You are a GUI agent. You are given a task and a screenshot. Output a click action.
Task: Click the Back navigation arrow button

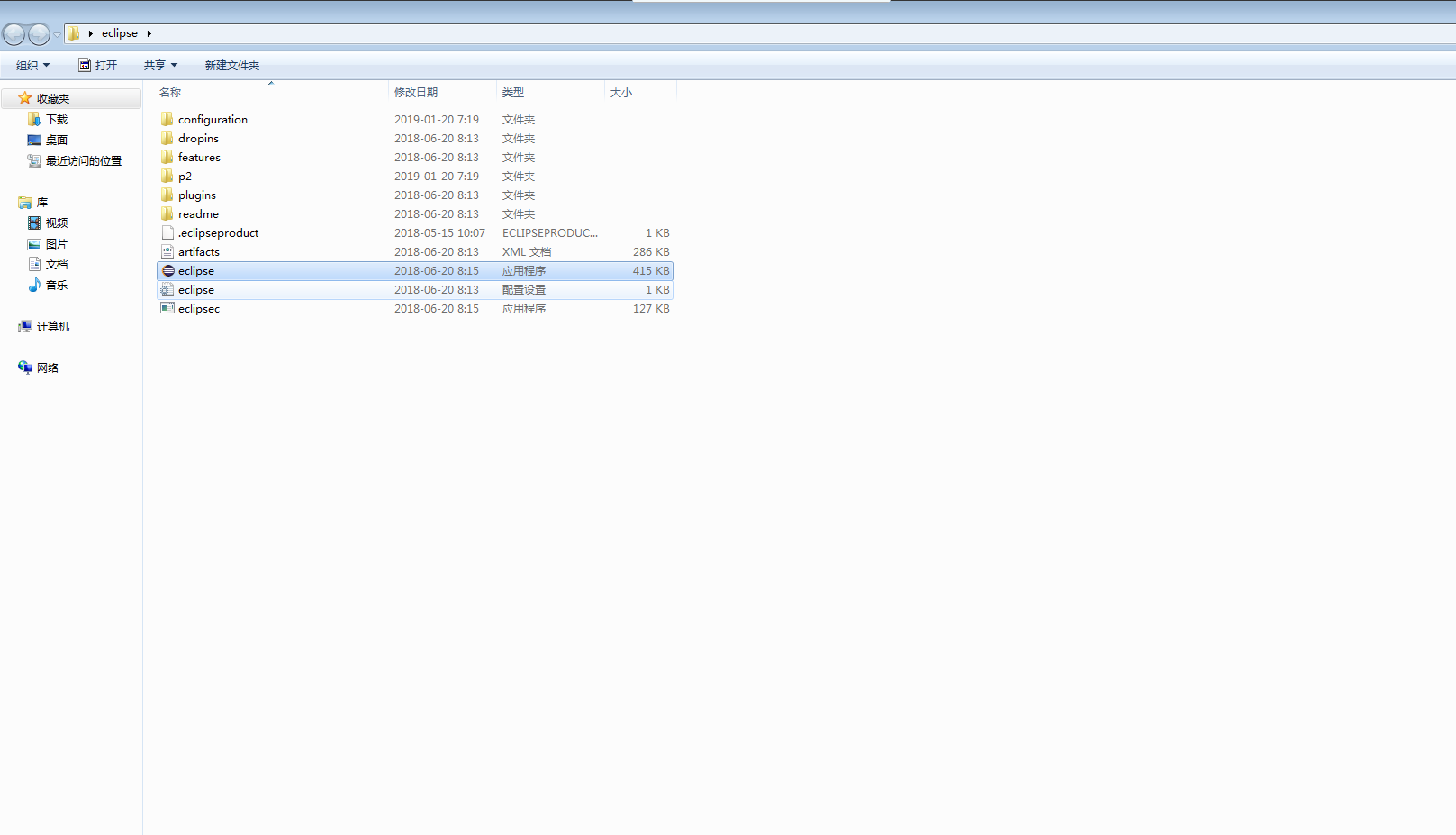[x=14, y=34]
